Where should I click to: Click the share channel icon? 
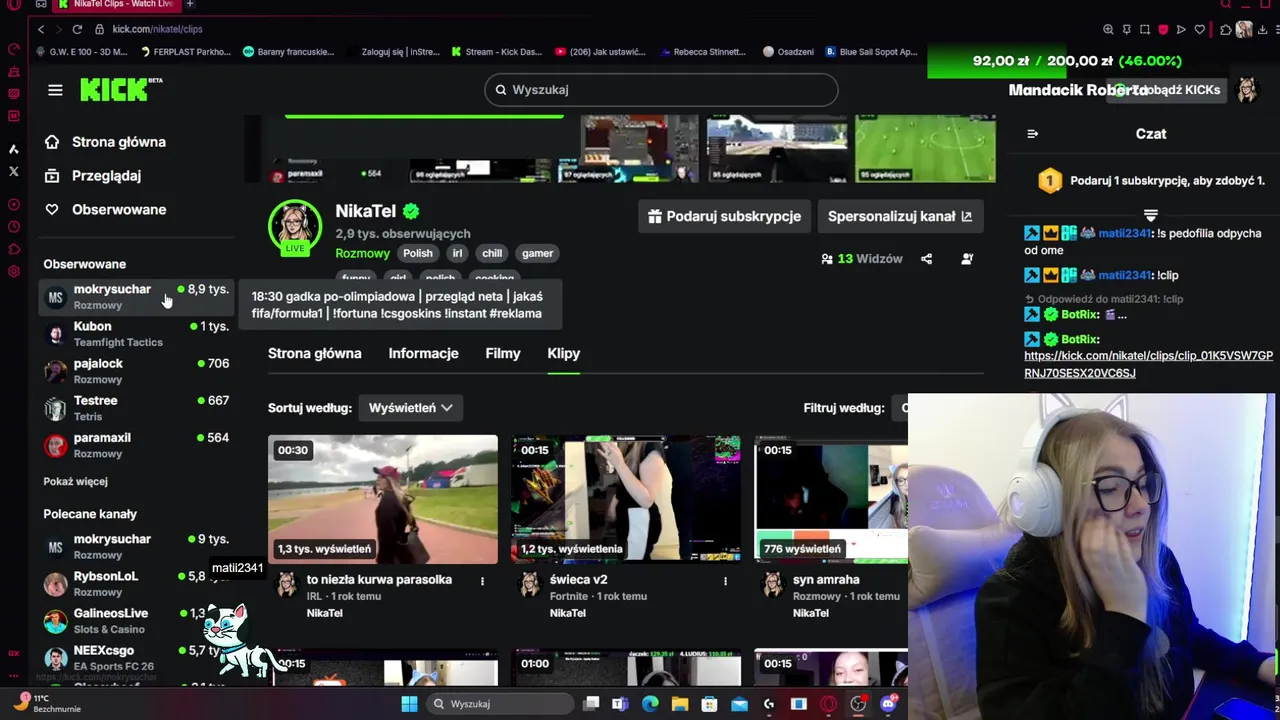(926, 259)
